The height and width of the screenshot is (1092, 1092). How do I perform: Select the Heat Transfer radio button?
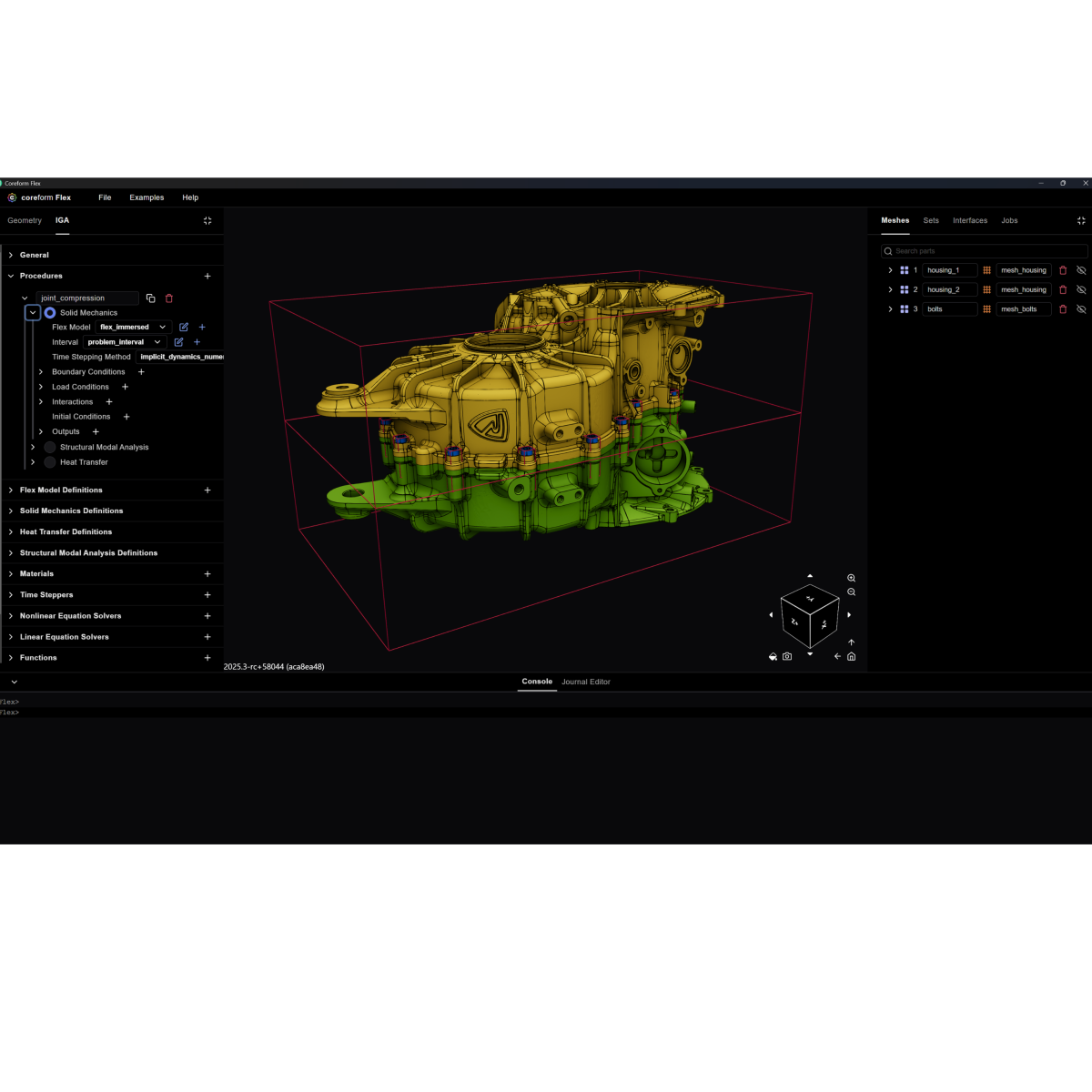[50, 462]
